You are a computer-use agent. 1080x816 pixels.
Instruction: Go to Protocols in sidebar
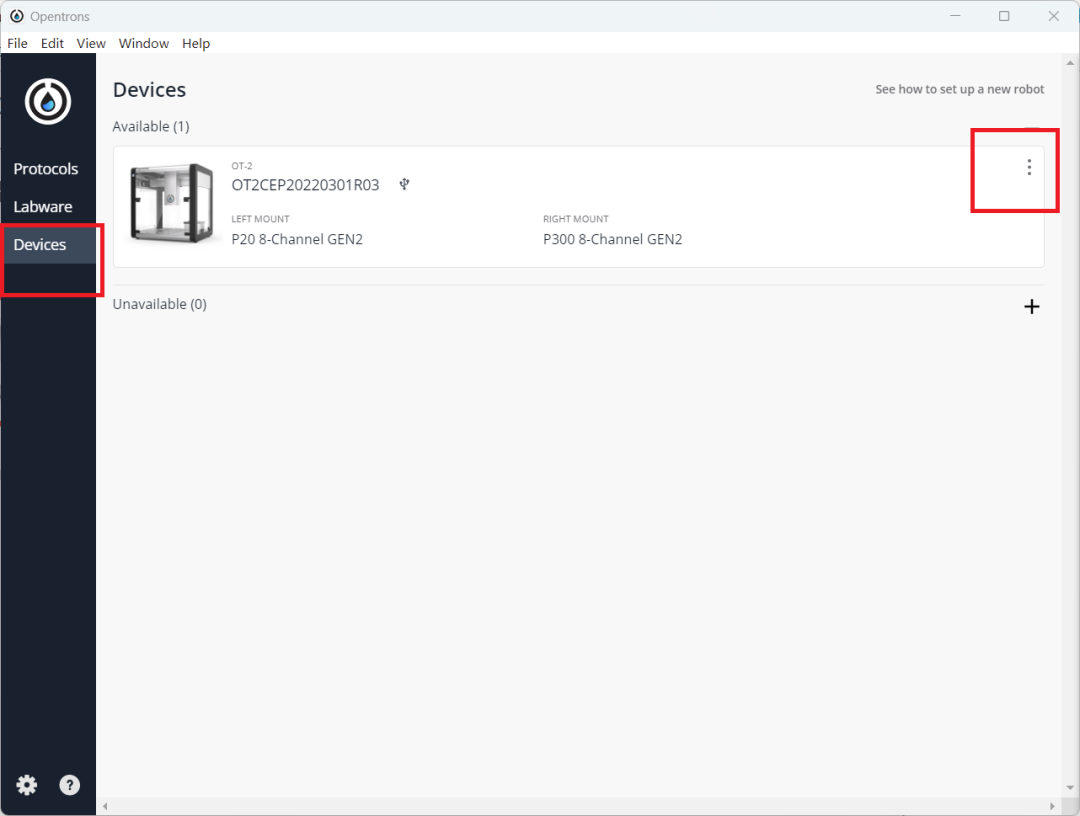(45, 169)
